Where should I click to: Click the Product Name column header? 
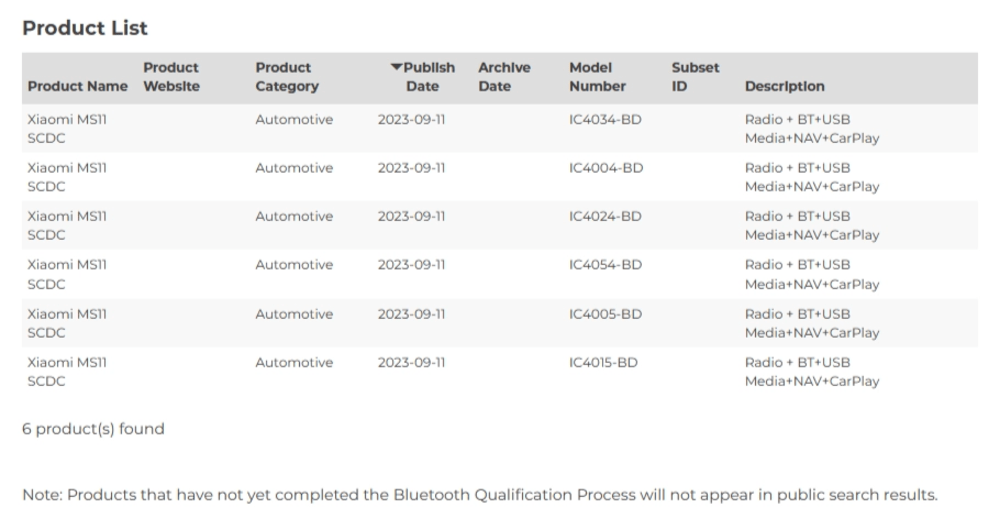[x=77, y=87]
